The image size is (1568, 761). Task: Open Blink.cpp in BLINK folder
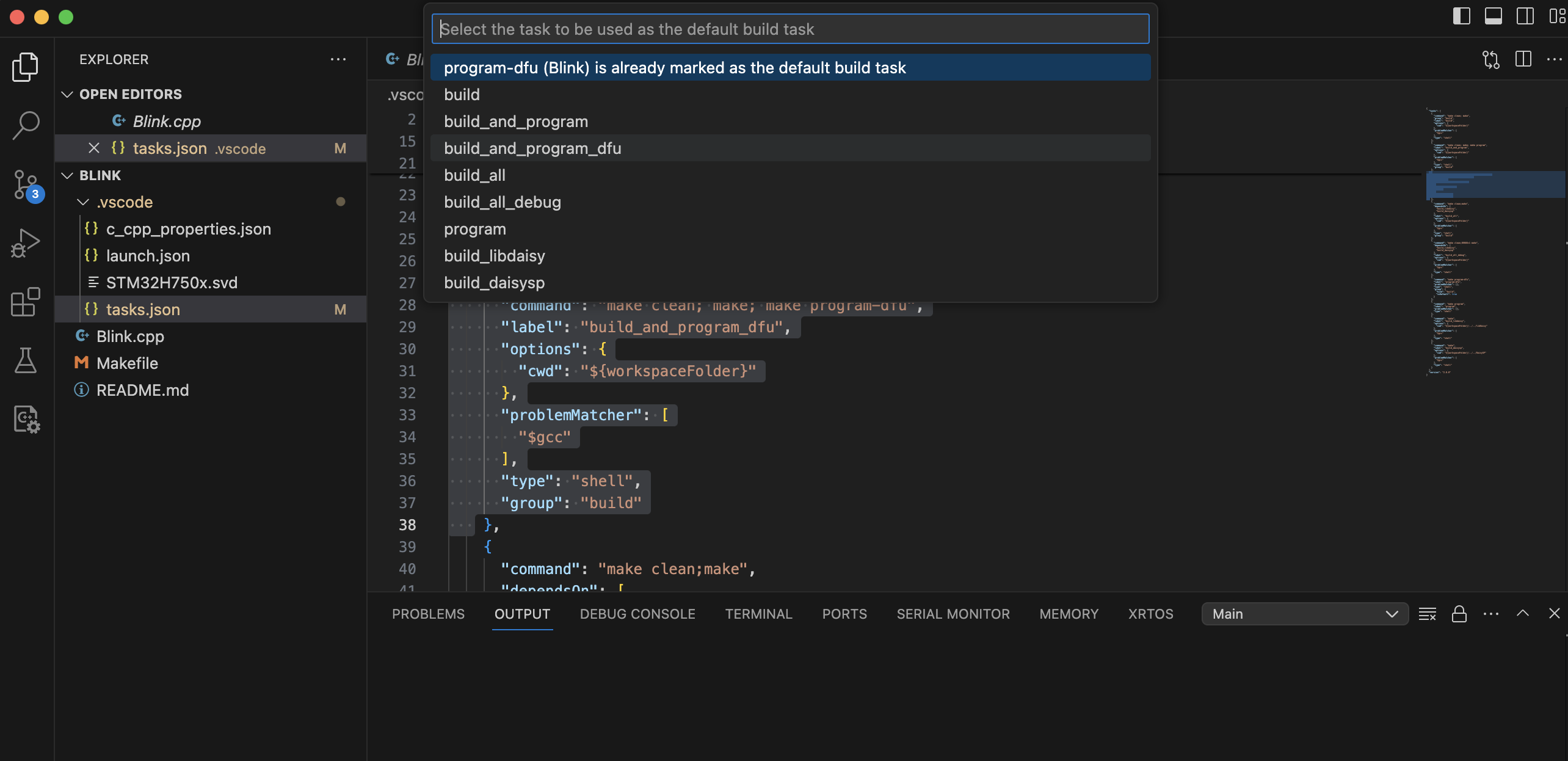(x=211, y=336)
